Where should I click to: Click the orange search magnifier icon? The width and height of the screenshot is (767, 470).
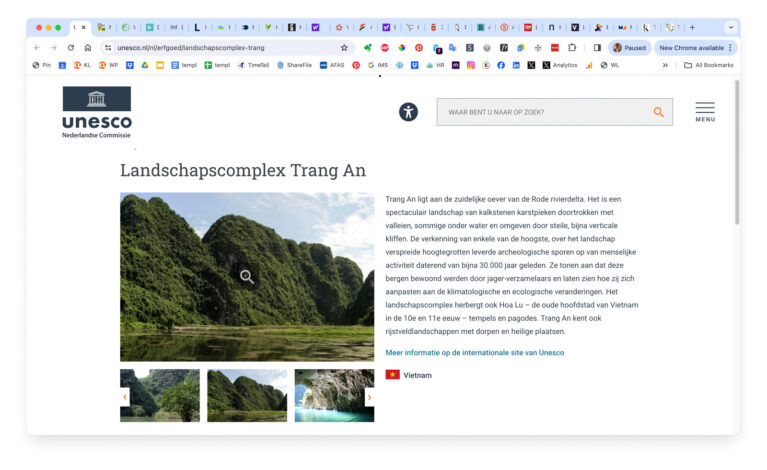[658, 112]
